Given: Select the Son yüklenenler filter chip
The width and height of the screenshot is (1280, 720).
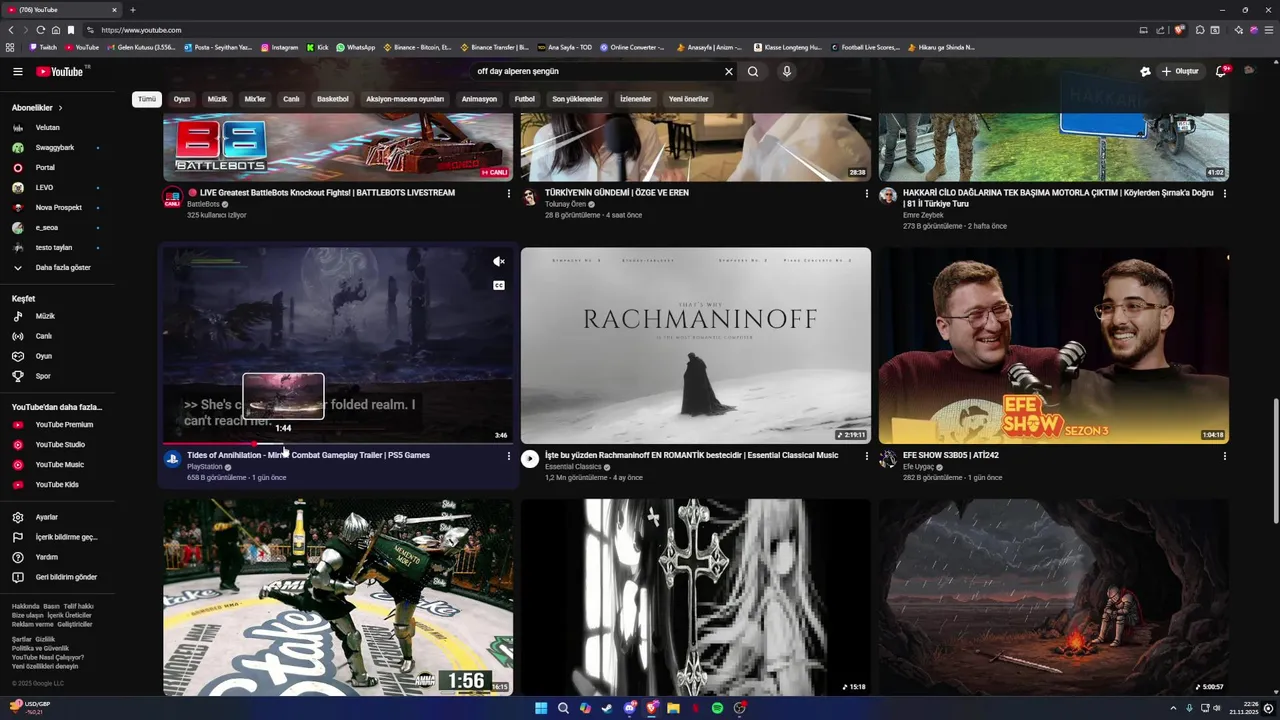Looking at the screenshot, I should [x=577, y=99].
